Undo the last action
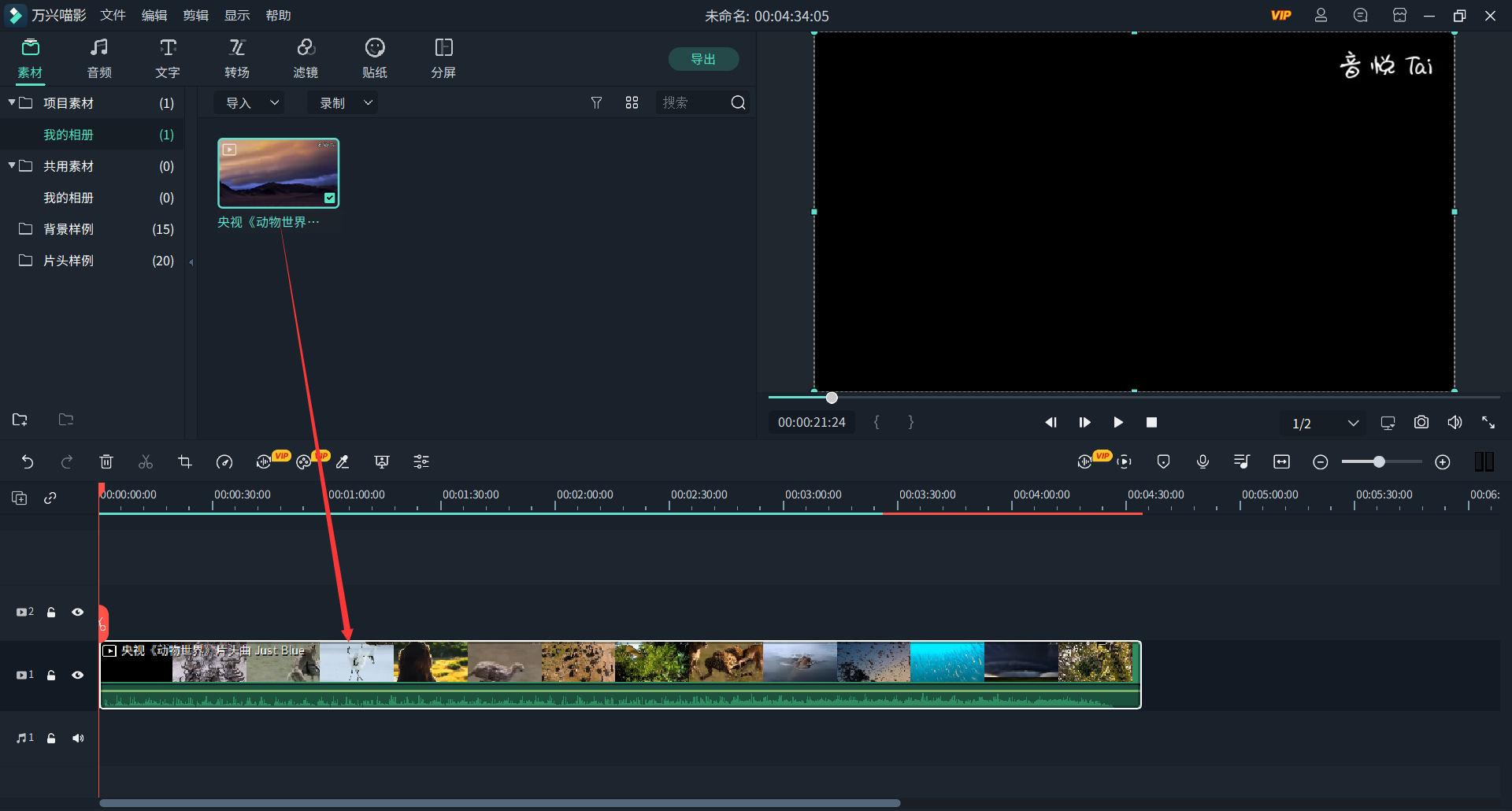This screenshot has height=811, width=1512. (x=28, y=462)
